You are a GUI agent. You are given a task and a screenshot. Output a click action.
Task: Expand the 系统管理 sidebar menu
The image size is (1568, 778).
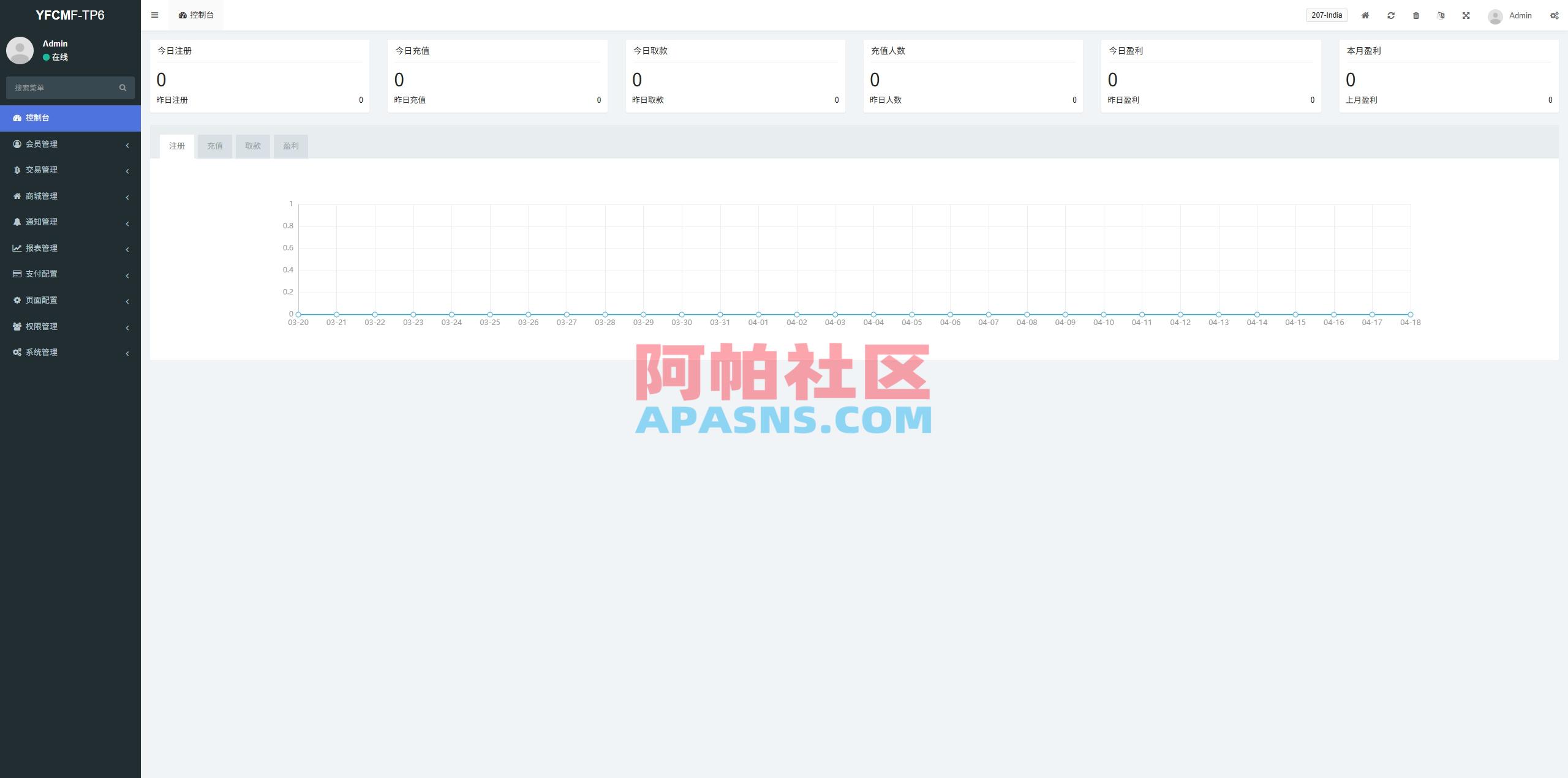tap(41, 352)
